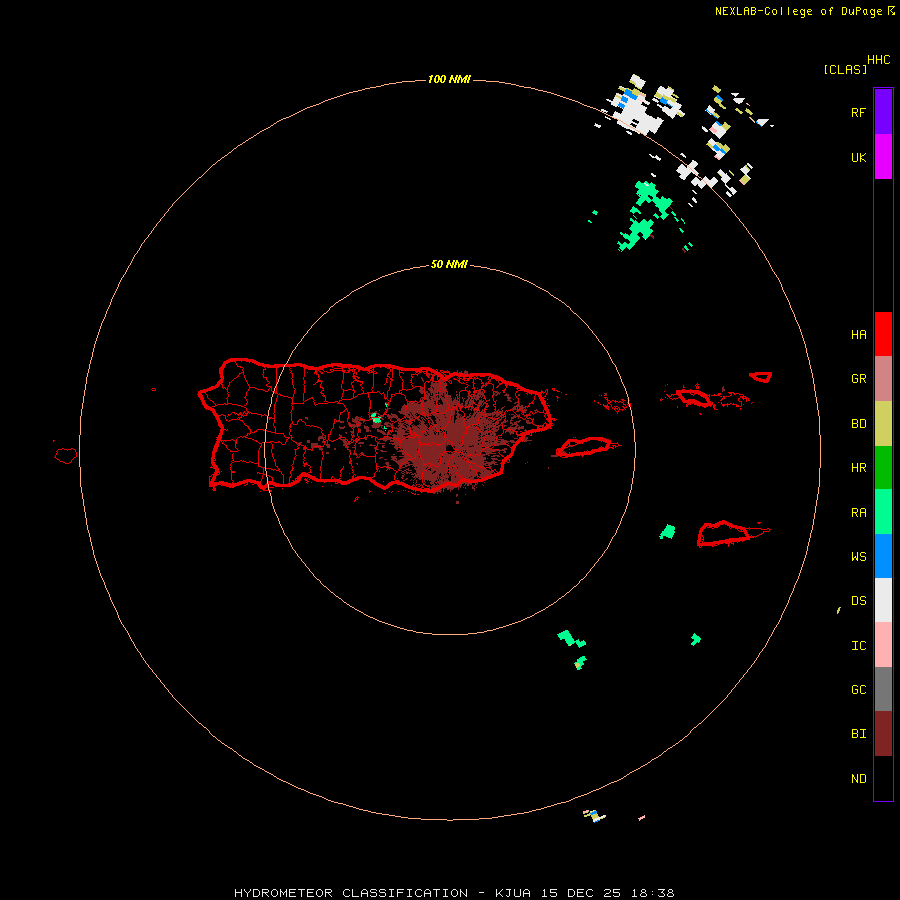This screenshot has width=900, height=900.
Task: Click the "BD" legend label
Action: 858,424
